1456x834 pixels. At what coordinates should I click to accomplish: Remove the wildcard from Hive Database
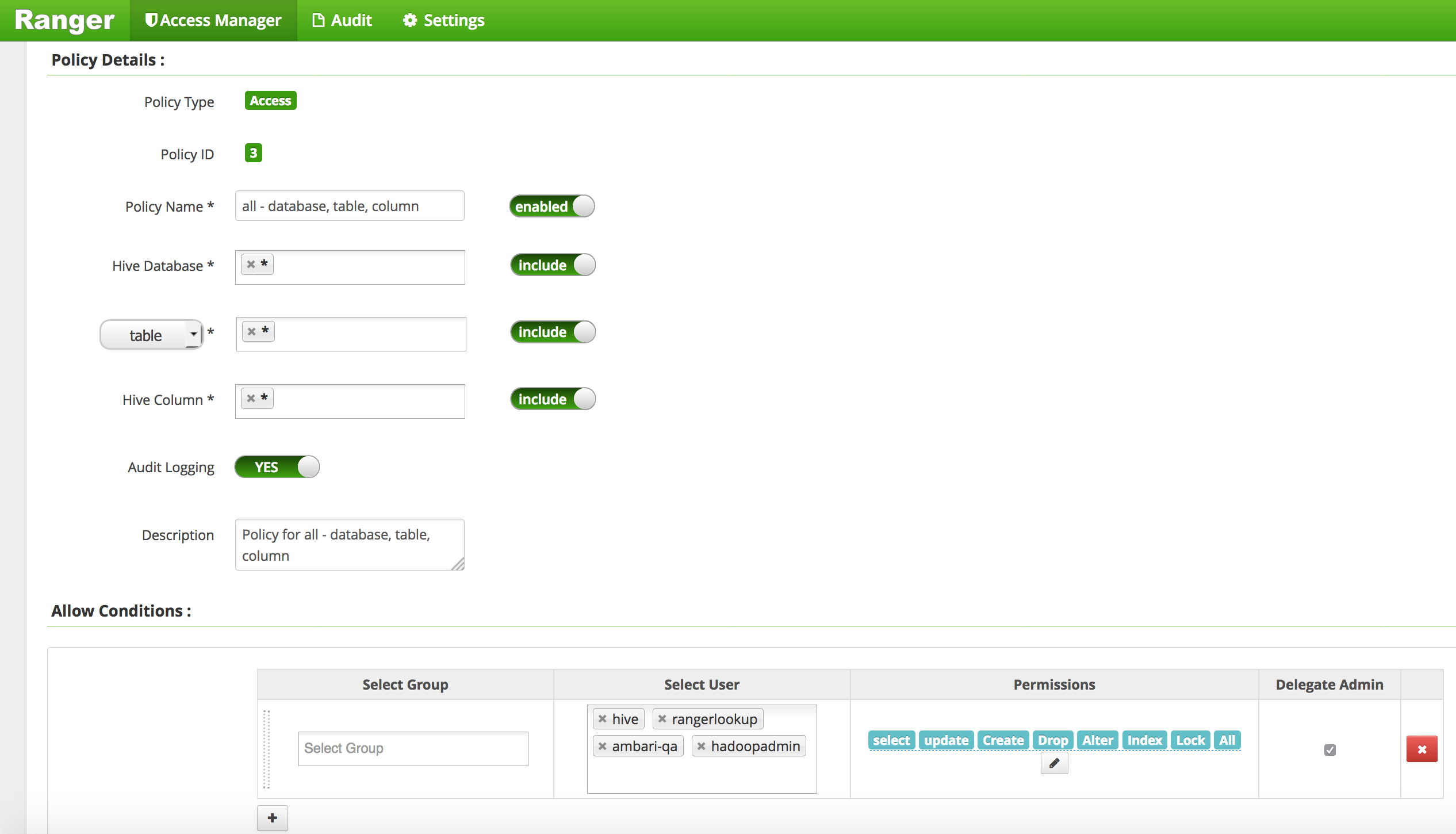pyautogui.click(x=251, y=265)
